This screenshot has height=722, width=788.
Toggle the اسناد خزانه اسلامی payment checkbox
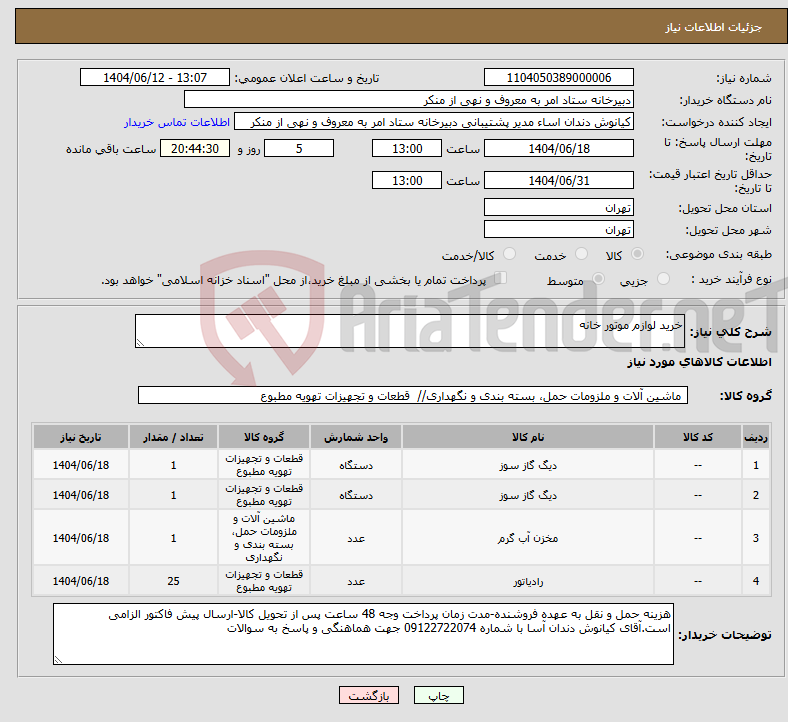[501, 278]
